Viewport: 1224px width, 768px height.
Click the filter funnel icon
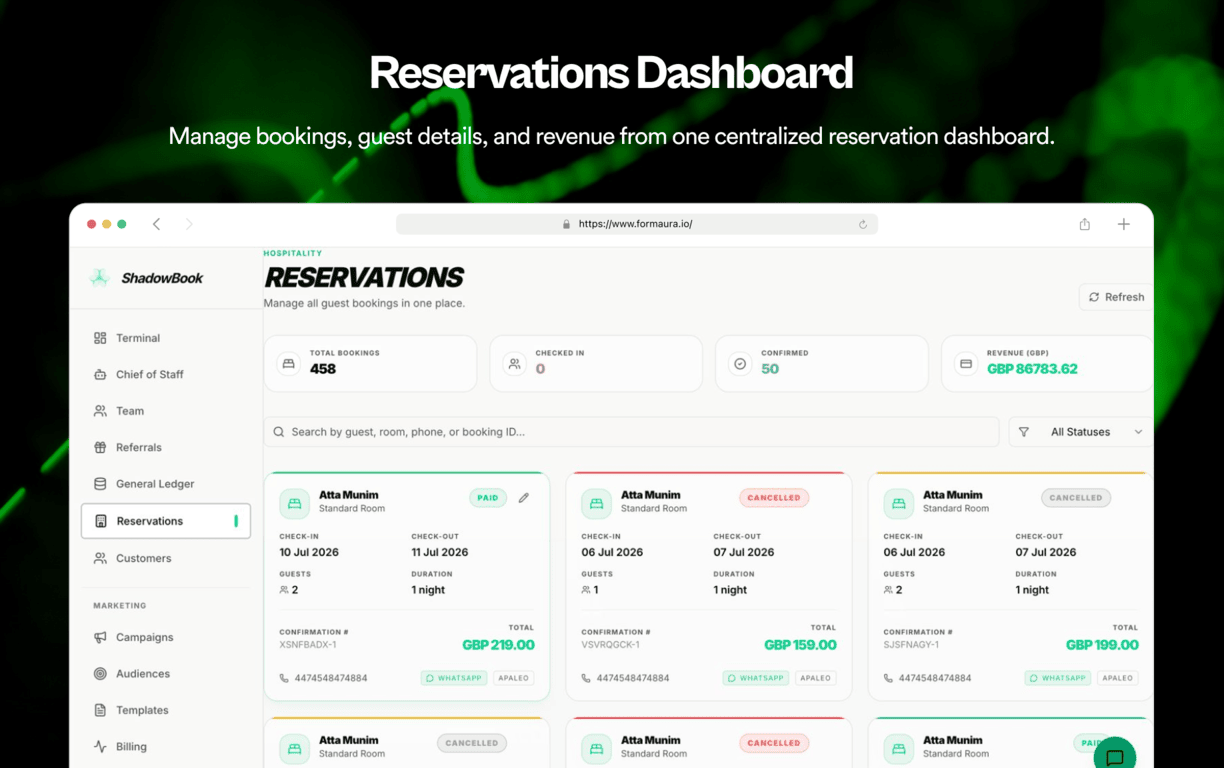tap(1024, 432)
